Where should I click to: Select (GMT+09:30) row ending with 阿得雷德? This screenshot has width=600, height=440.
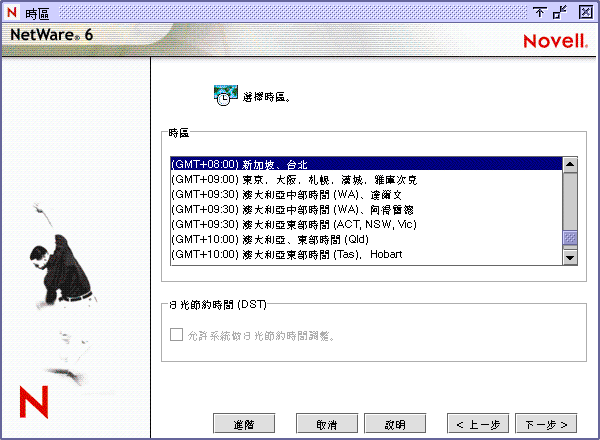(367, 209)
